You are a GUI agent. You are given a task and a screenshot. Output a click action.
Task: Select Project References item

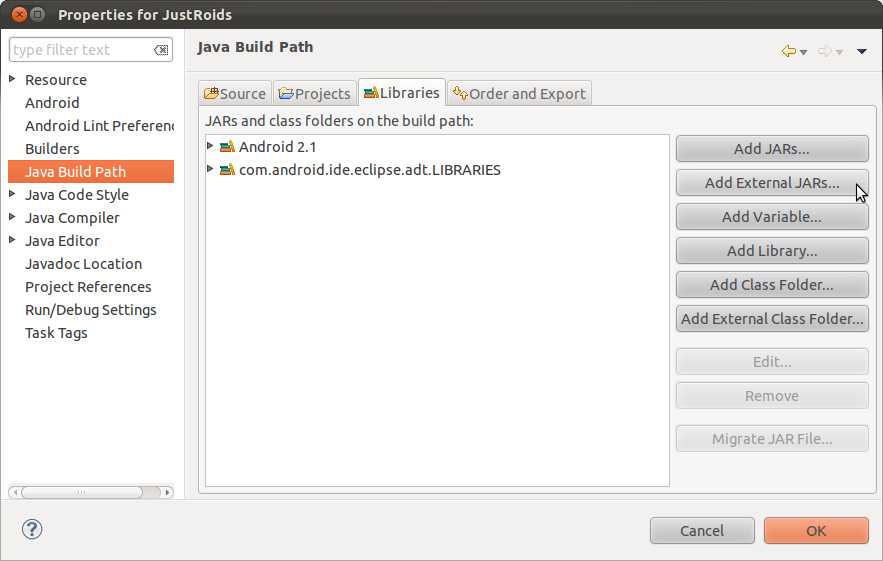[88, 287]
